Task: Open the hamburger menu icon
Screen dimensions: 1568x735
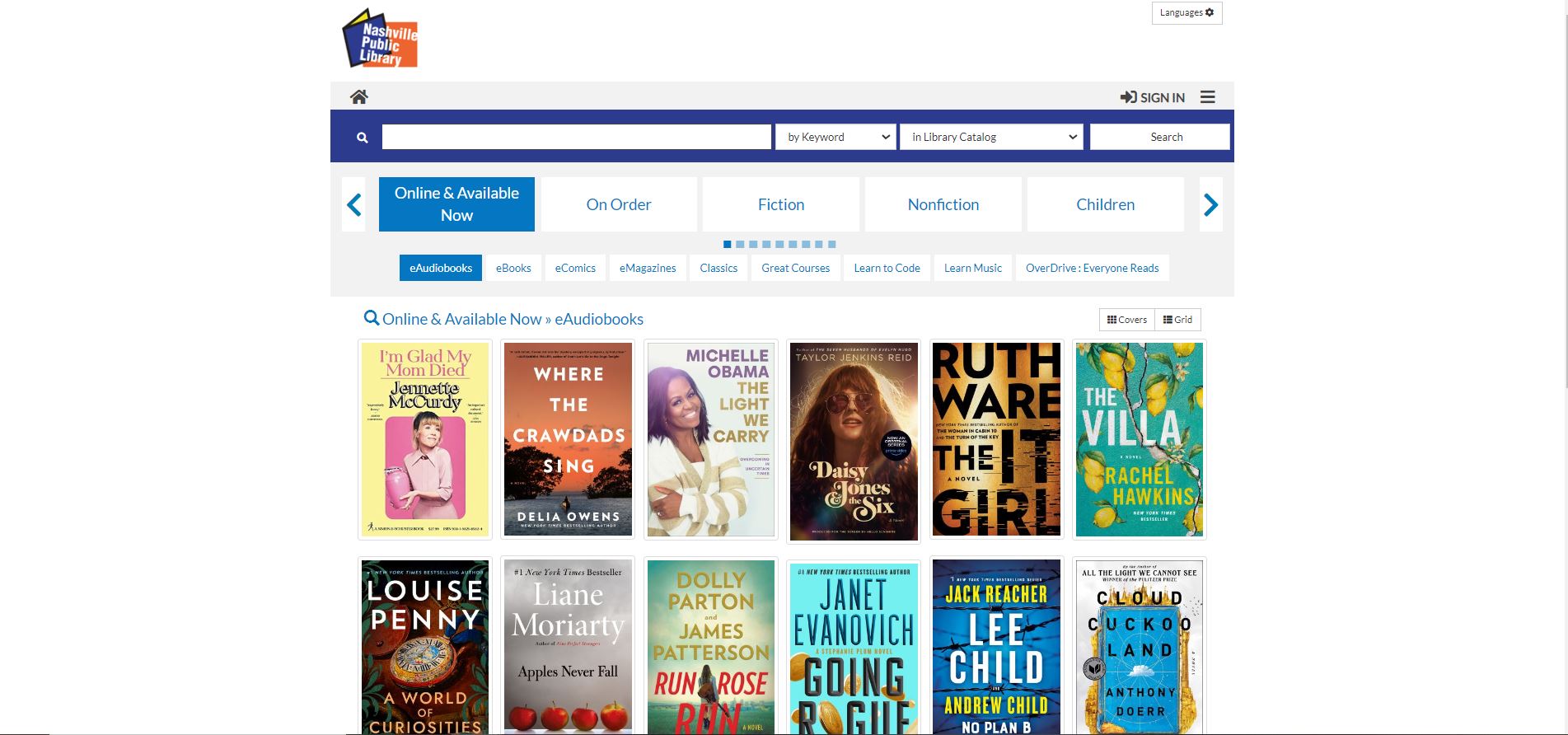Action: 1208,96
